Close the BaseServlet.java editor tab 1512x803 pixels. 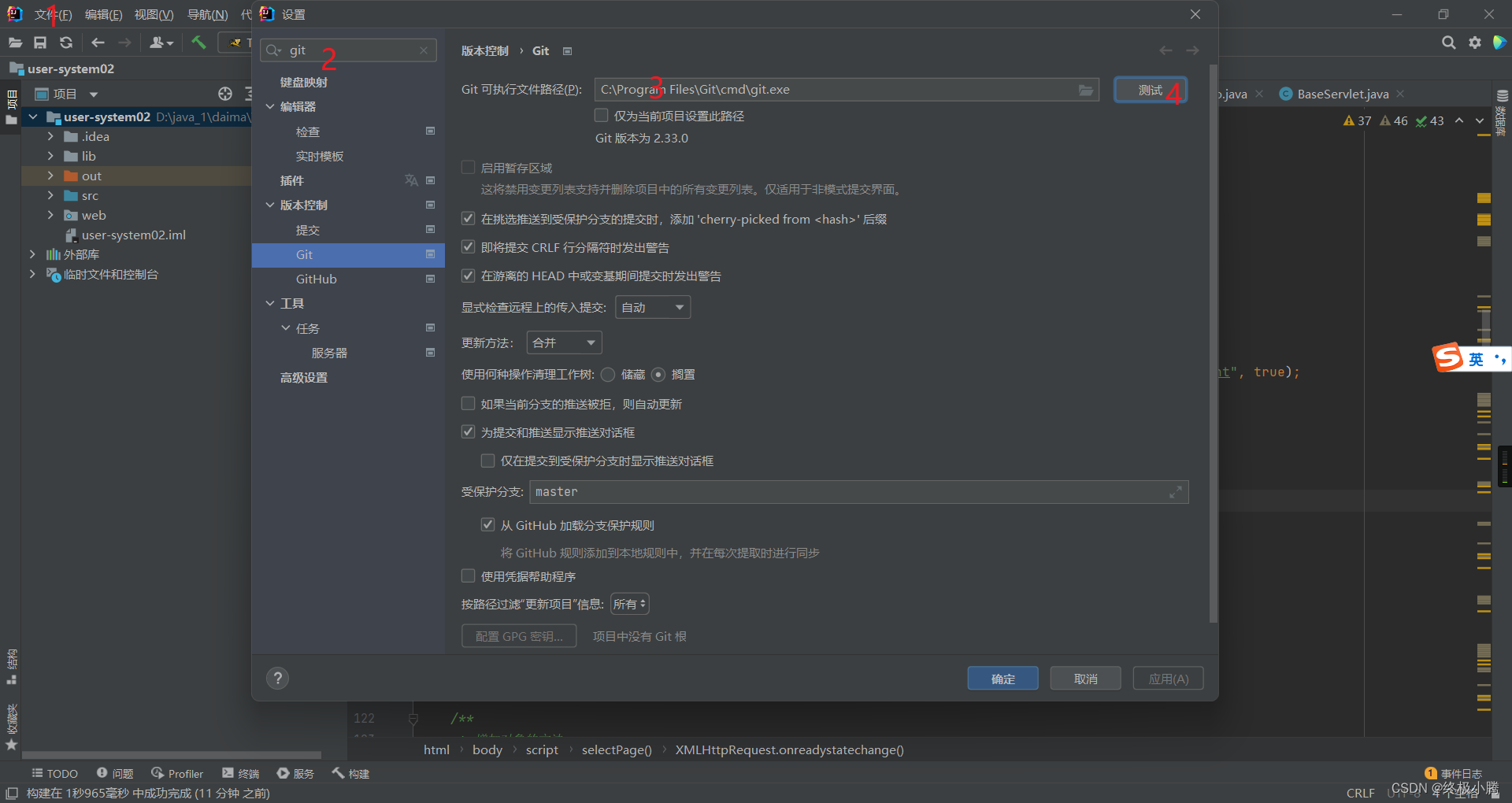coord(1400,94)
